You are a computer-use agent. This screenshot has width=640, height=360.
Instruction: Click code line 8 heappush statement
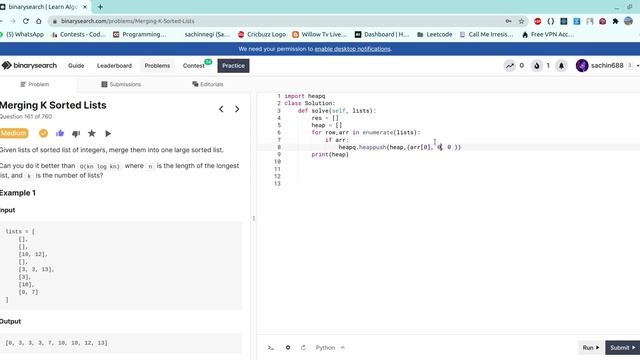click(399, 147)
